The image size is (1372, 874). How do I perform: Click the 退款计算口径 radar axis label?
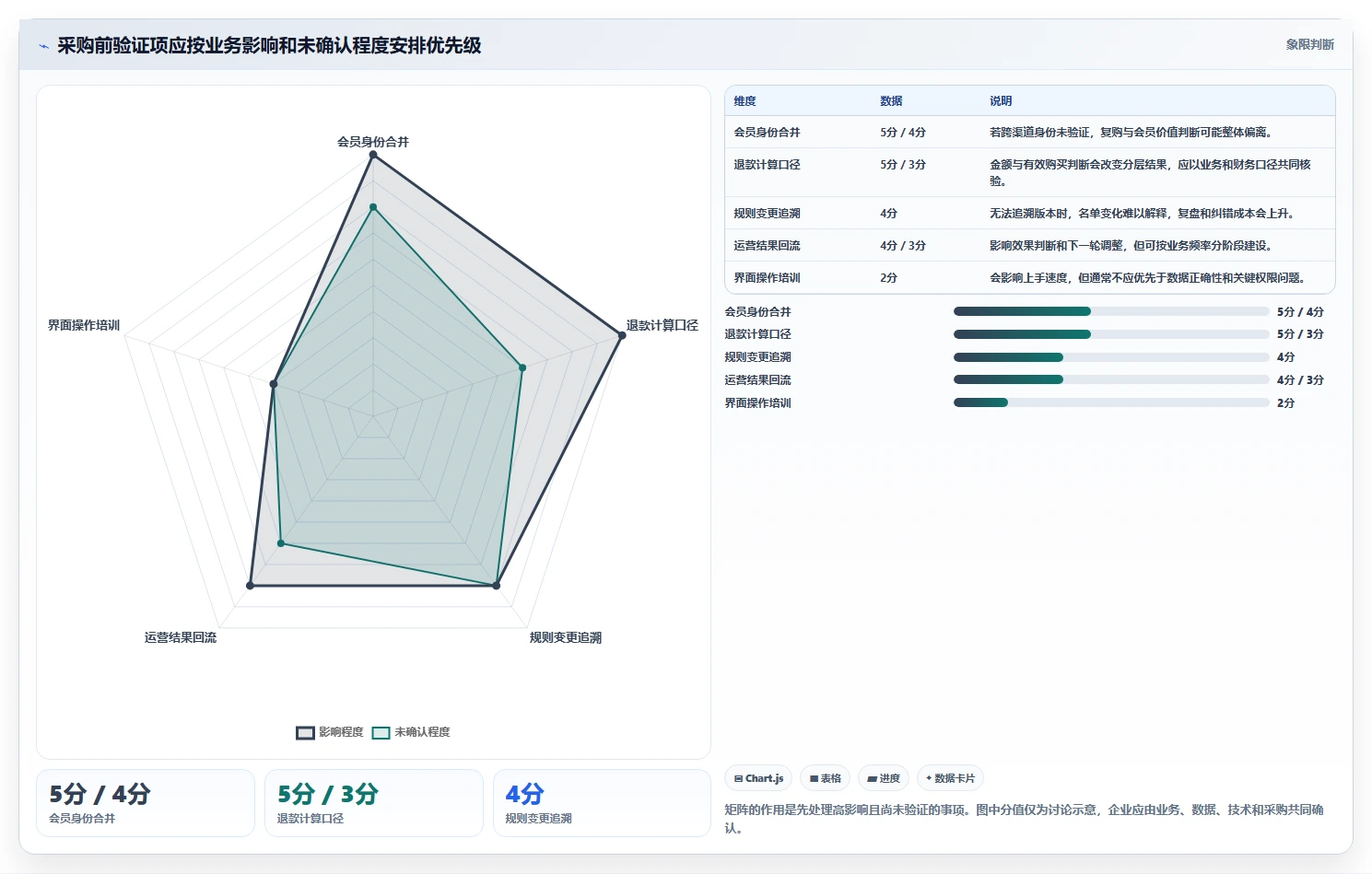coord(663,325)
